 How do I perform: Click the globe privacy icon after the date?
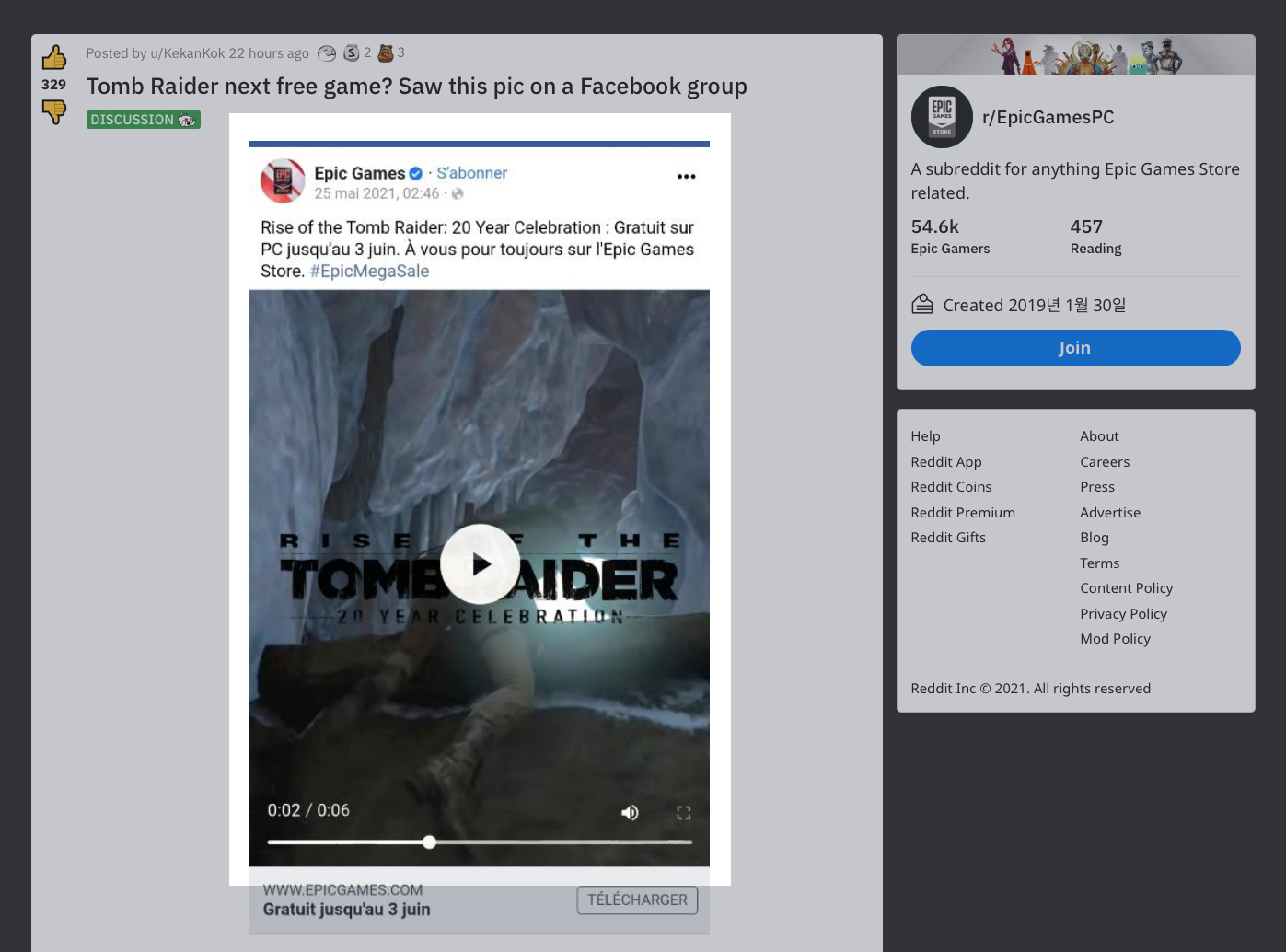[x=458, y=193]
